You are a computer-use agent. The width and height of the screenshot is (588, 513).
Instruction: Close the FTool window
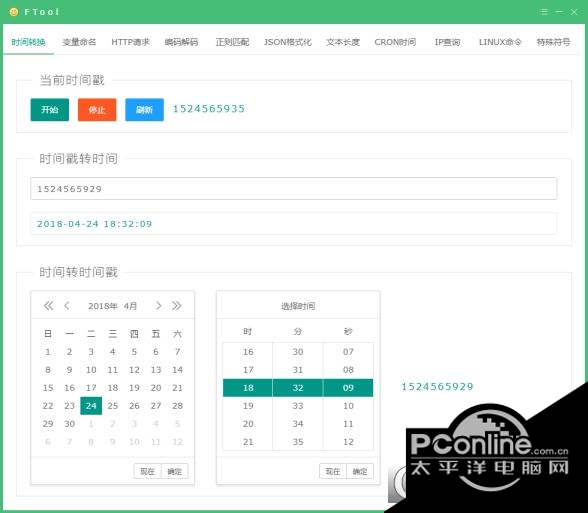click(x=574, y=12)
